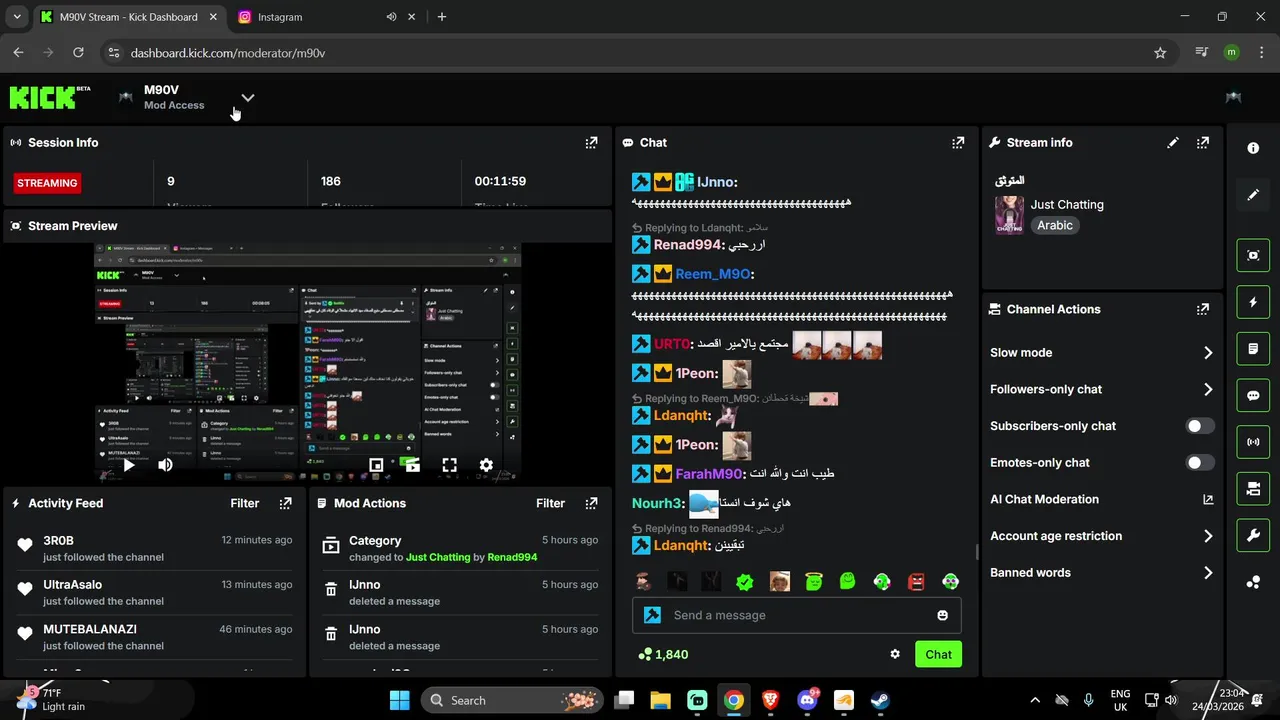
Task: Reload the page
Action: coord(78,53)
